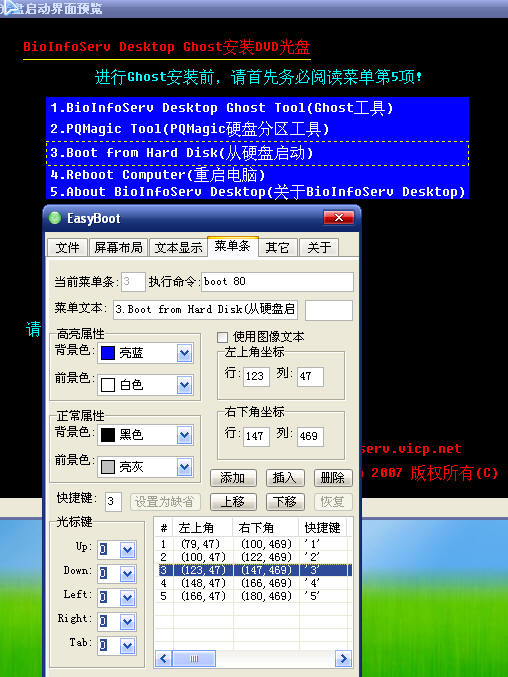
Task: Click the 下移 button
Action: (285, 502)
